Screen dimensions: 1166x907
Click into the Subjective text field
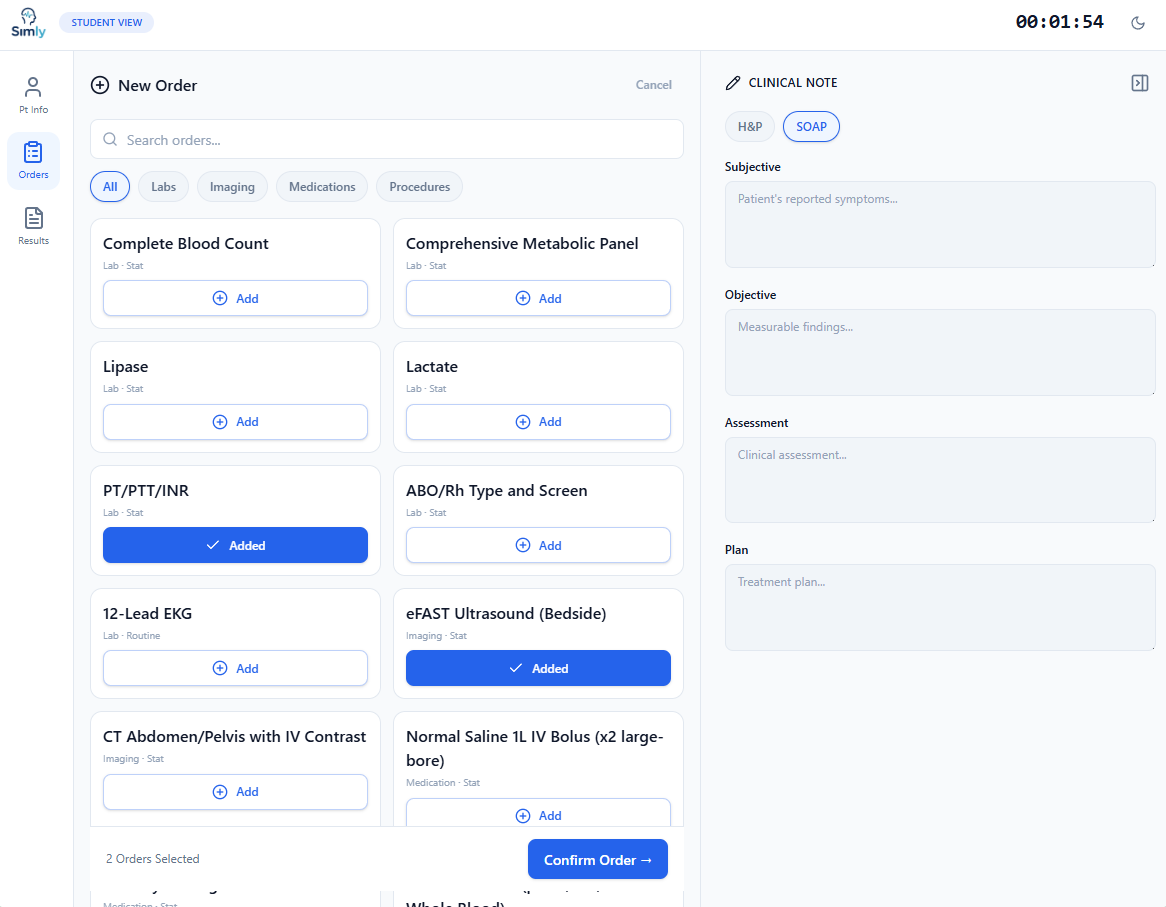pyautogui.click(x=939, y=224)
